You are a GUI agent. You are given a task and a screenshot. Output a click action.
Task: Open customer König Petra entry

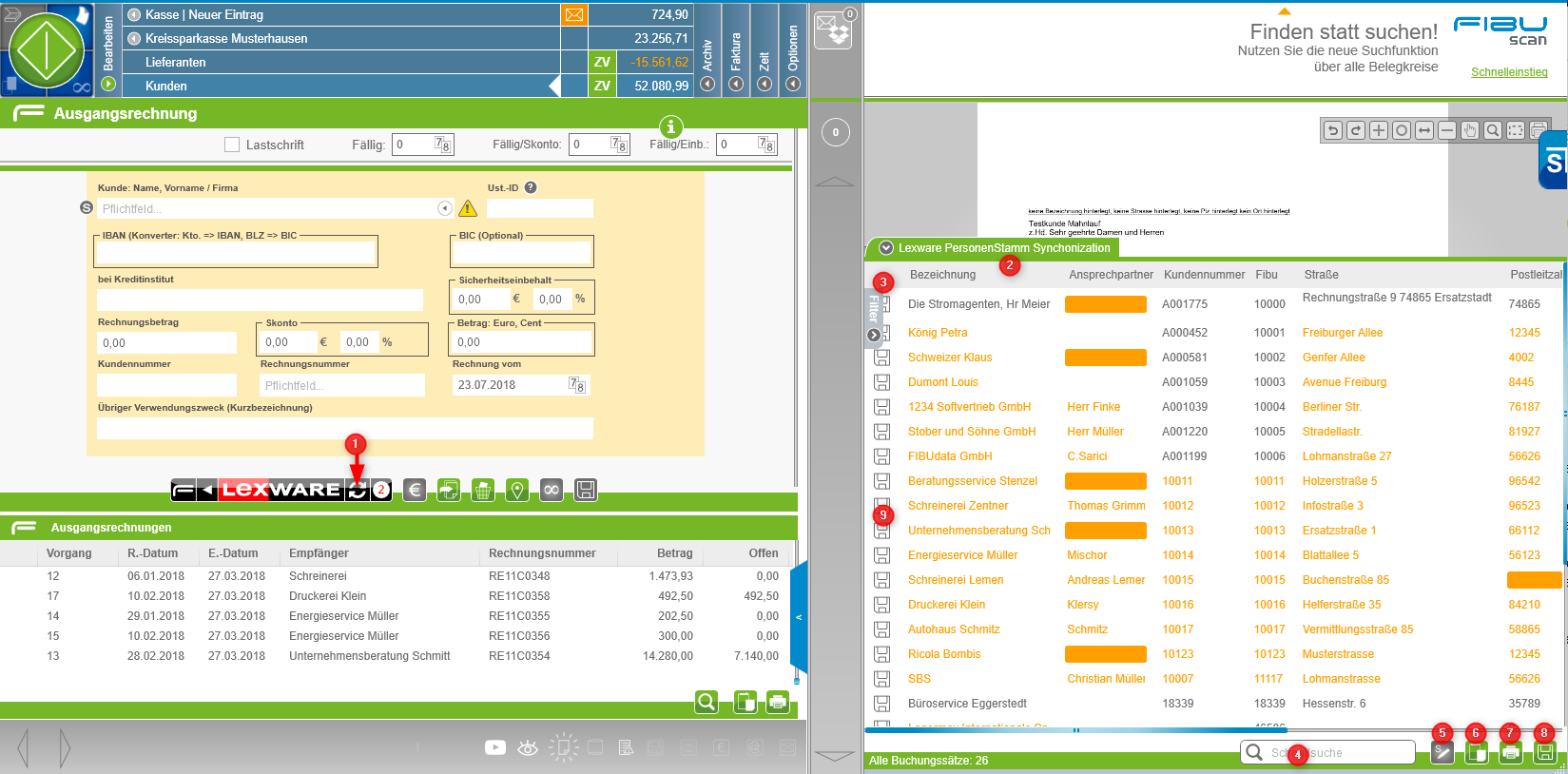coord(938,333)
